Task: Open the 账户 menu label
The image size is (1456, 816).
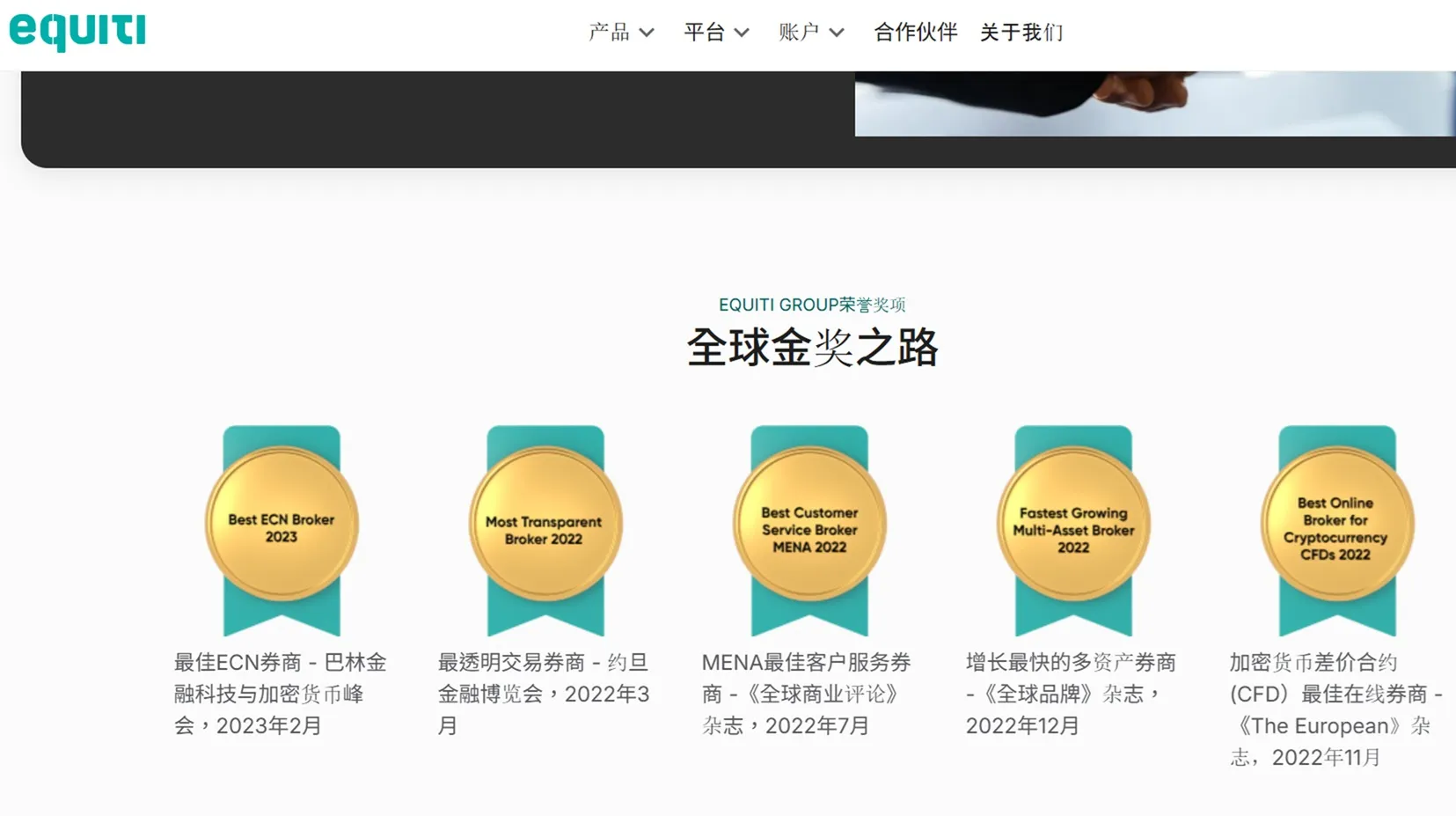Action: point(799,33)
